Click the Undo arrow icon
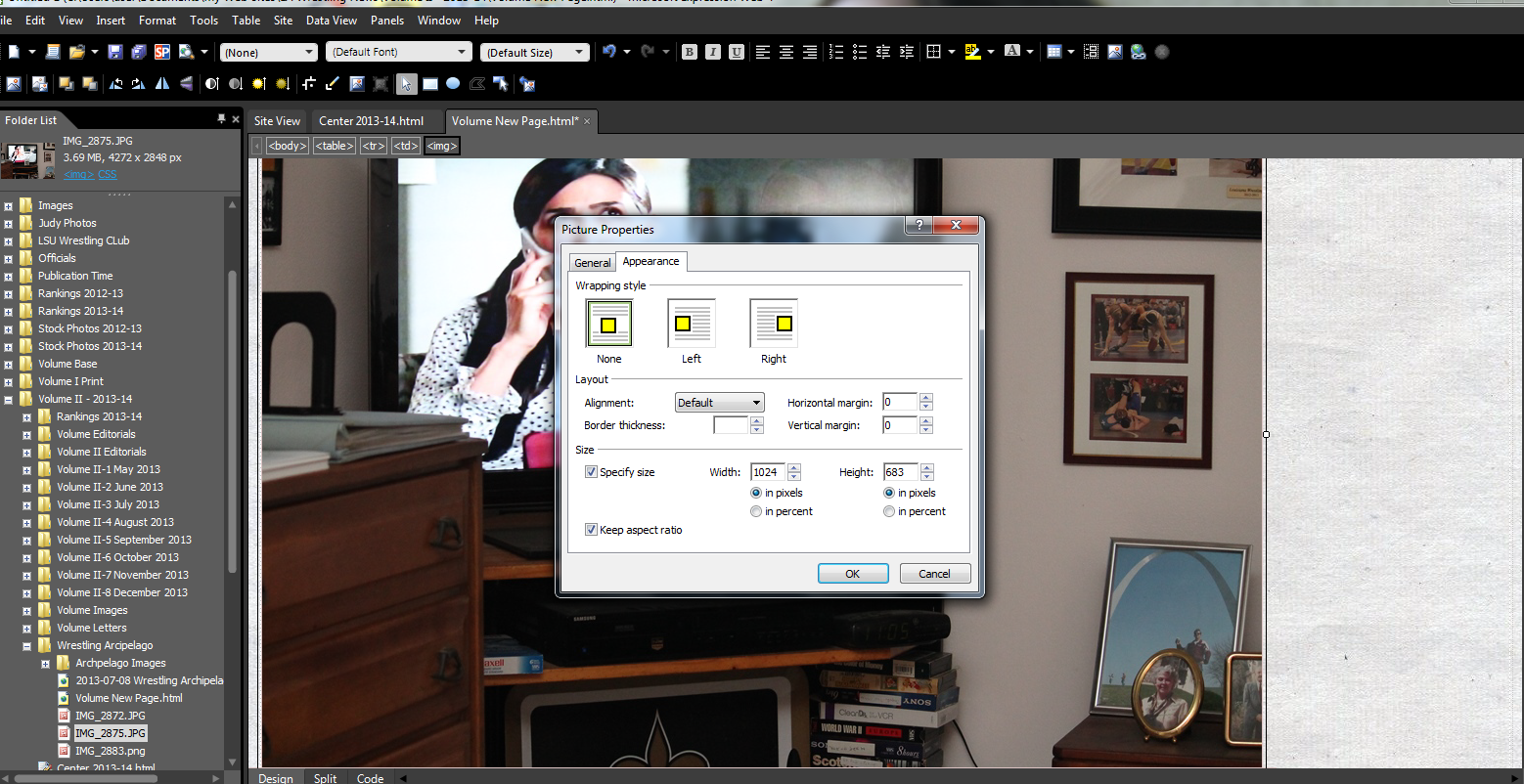This screenshot has height=784, width=1524. pos(608,52)
